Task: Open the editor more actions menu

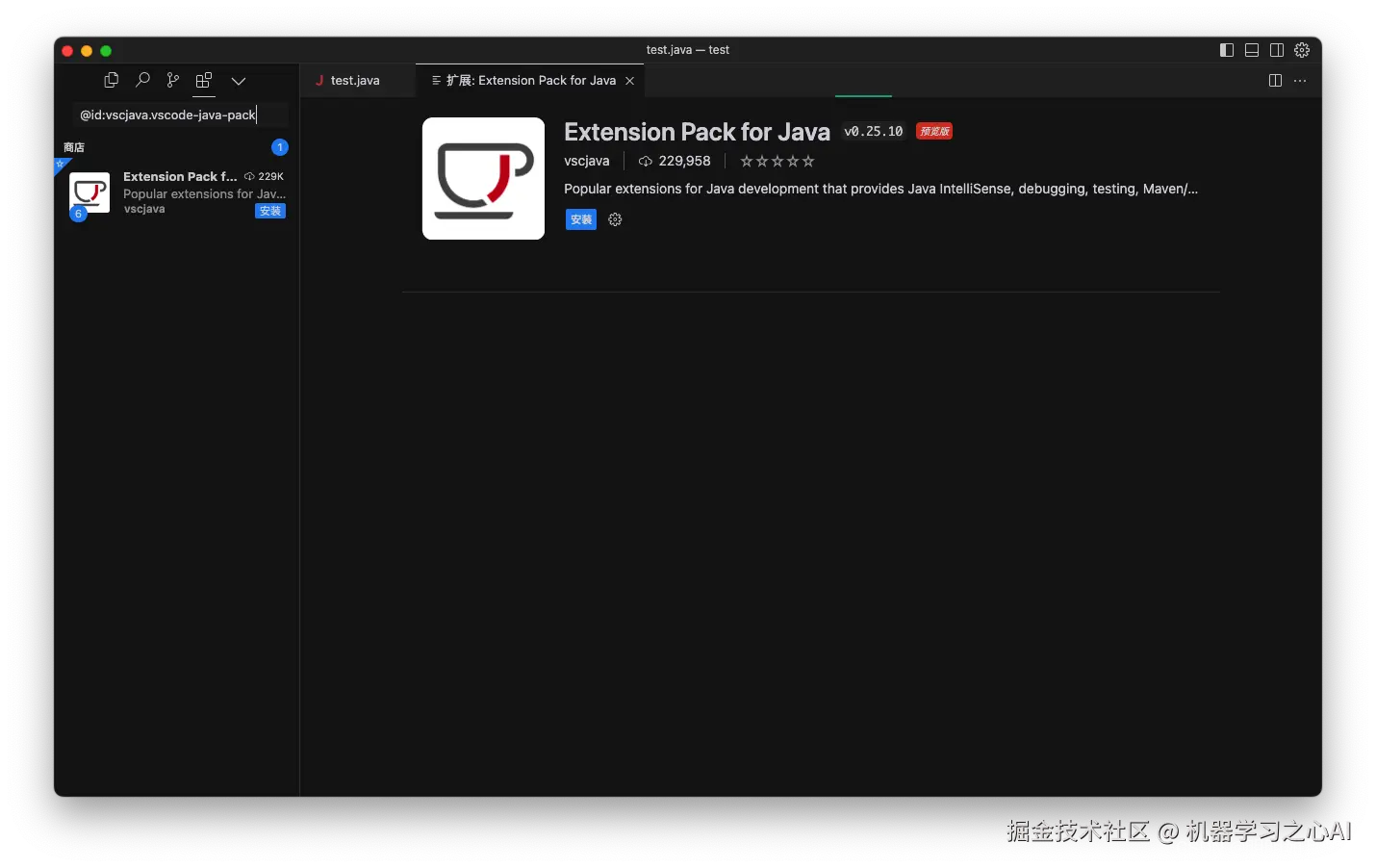Action: click(x=1300, y=81)
